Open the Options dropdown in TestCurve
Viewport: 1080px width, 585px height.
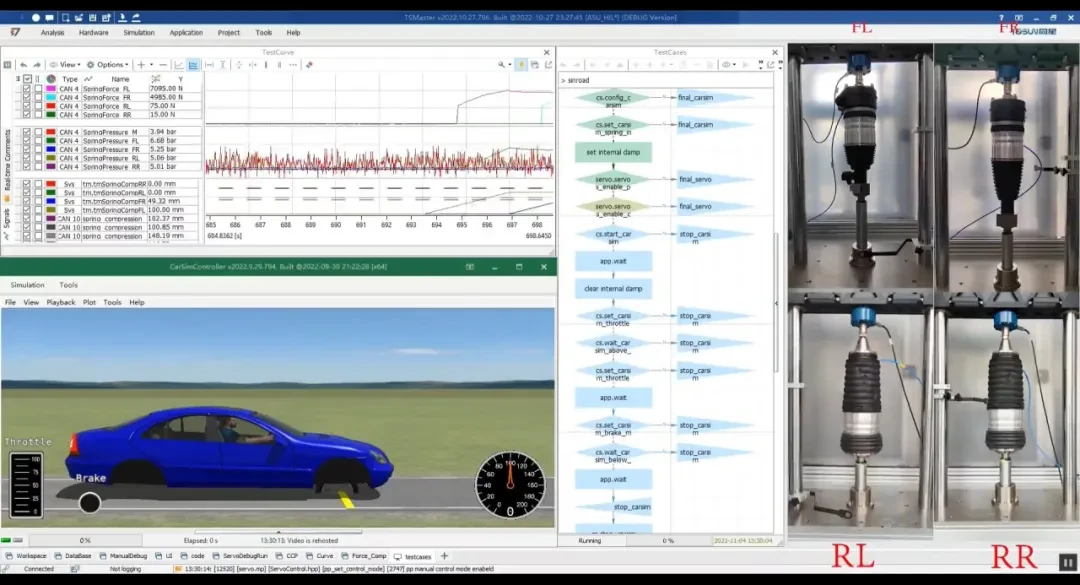[107, 65]
